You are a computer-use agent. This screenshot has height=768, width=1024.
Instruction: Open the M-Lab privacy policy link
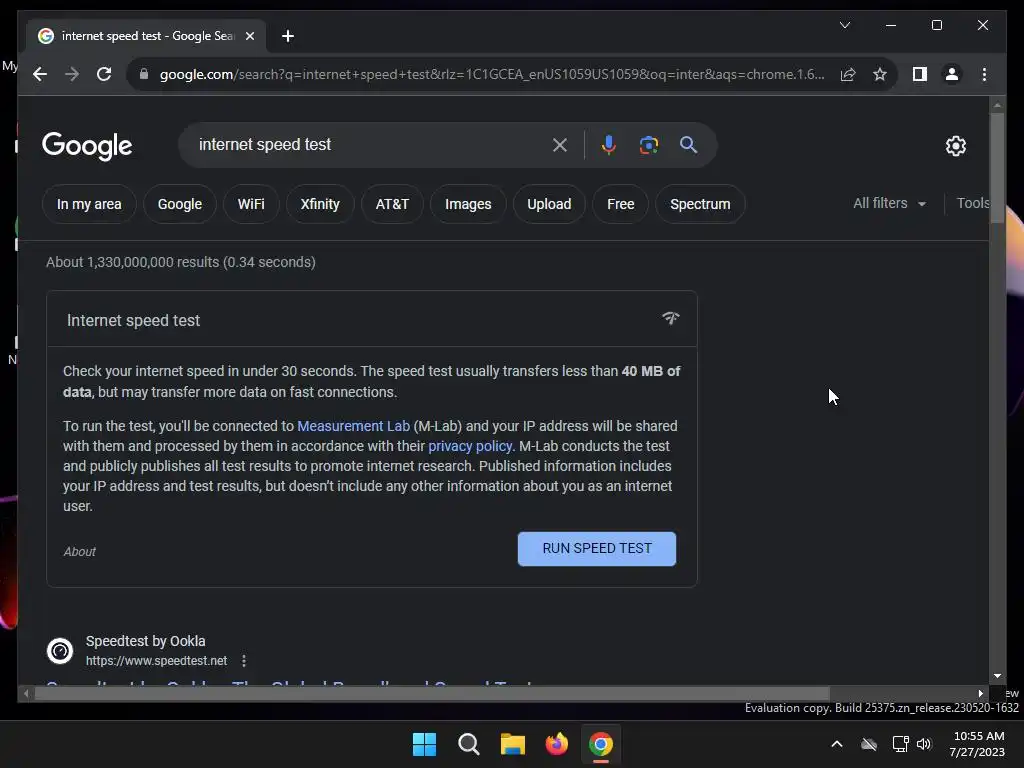coord(470,446)
